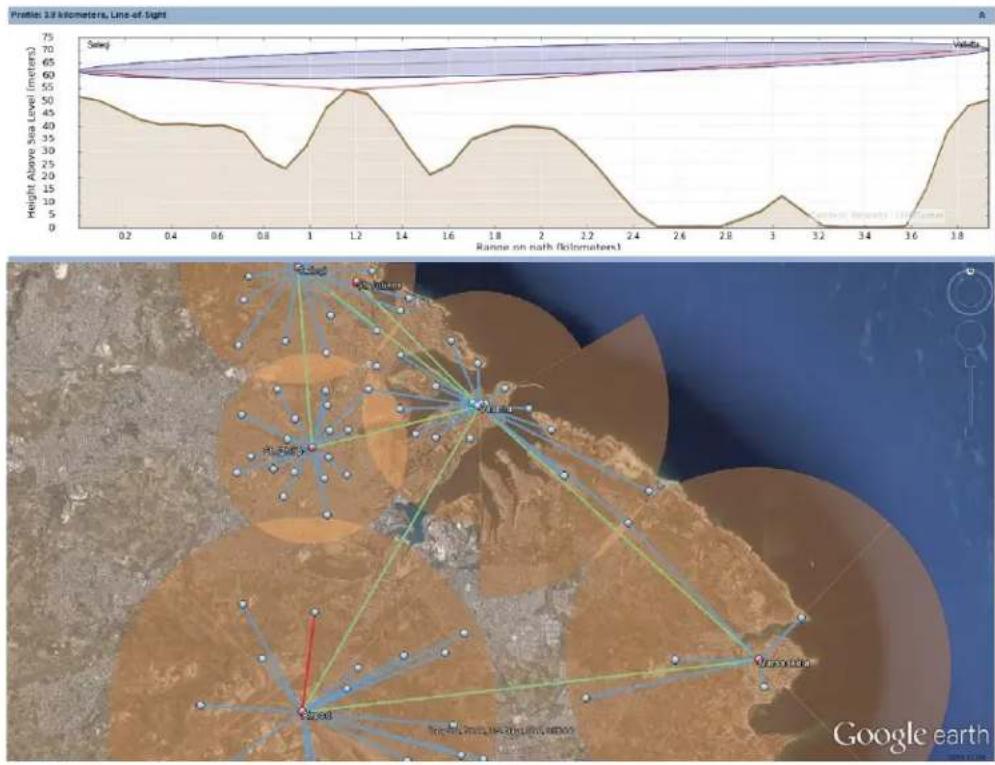The image size is (995, 765).
Task: Click the '75' tick on the height axis
Action: pos(49,37)
